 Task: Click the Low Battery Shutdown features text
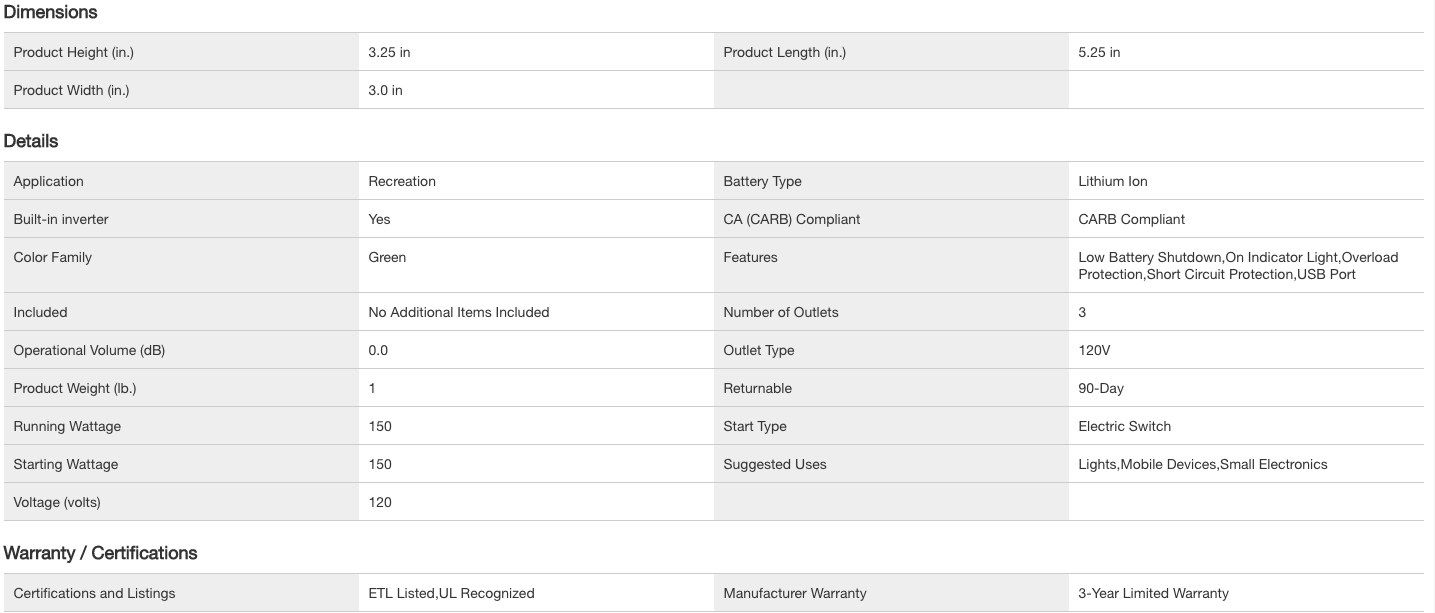(1149, 257)
